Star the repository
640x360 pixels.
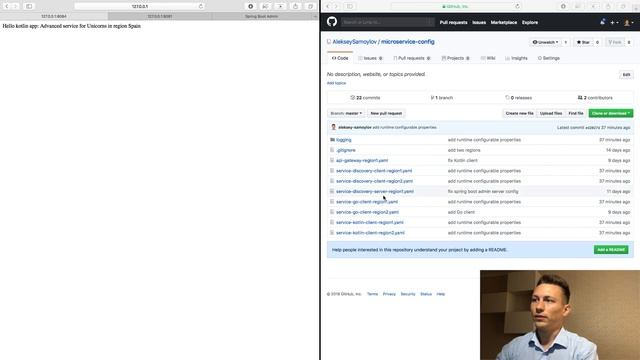pyautogui.click(x=582, y=42)
